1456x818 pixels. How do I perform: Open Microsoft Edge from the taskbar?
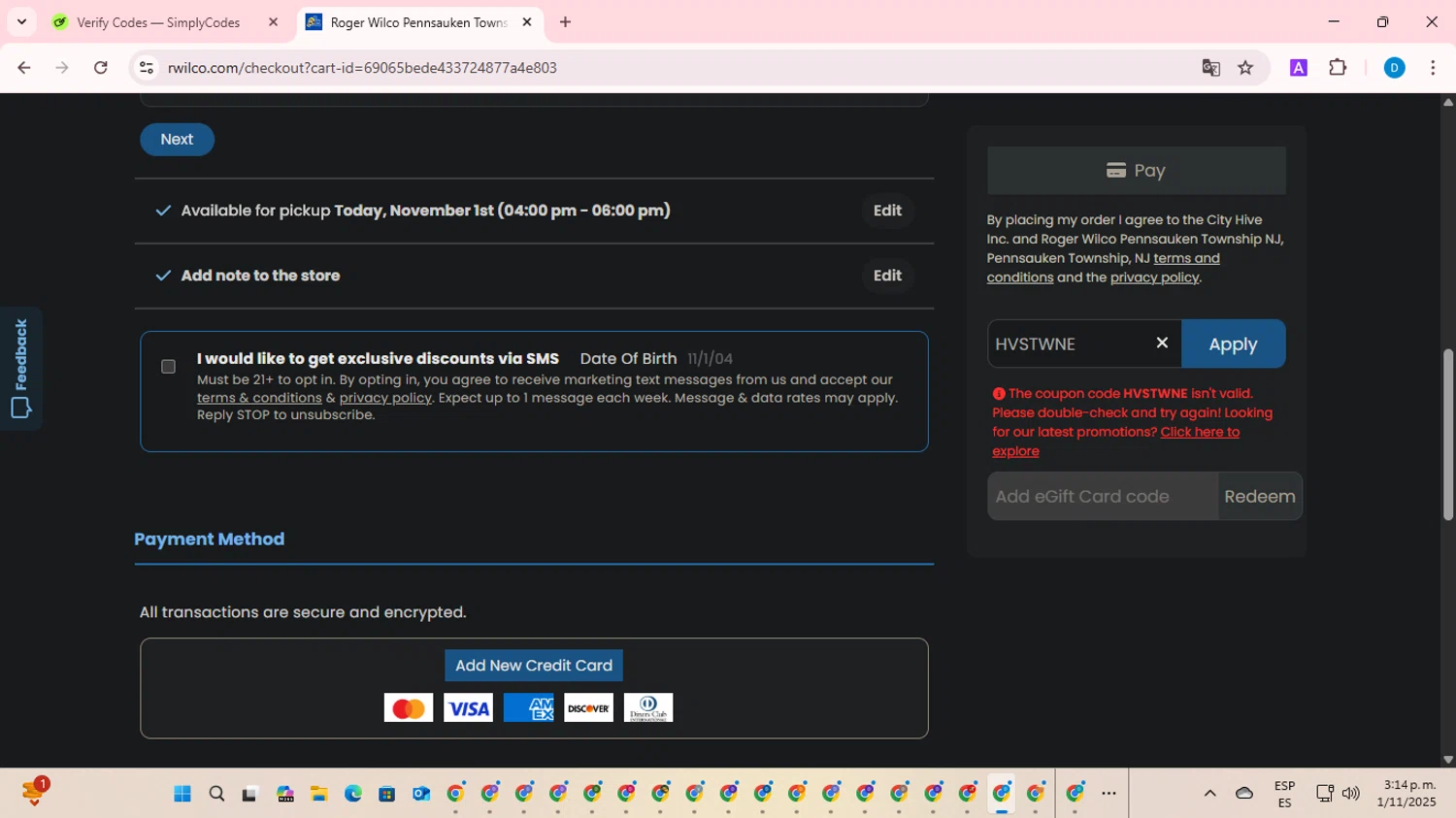tap(353, 794)
